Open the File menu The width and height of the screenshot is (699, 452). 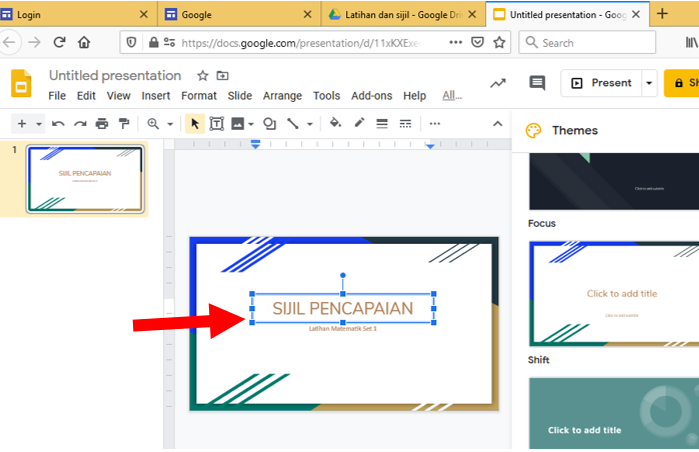[x=57, y=96]
